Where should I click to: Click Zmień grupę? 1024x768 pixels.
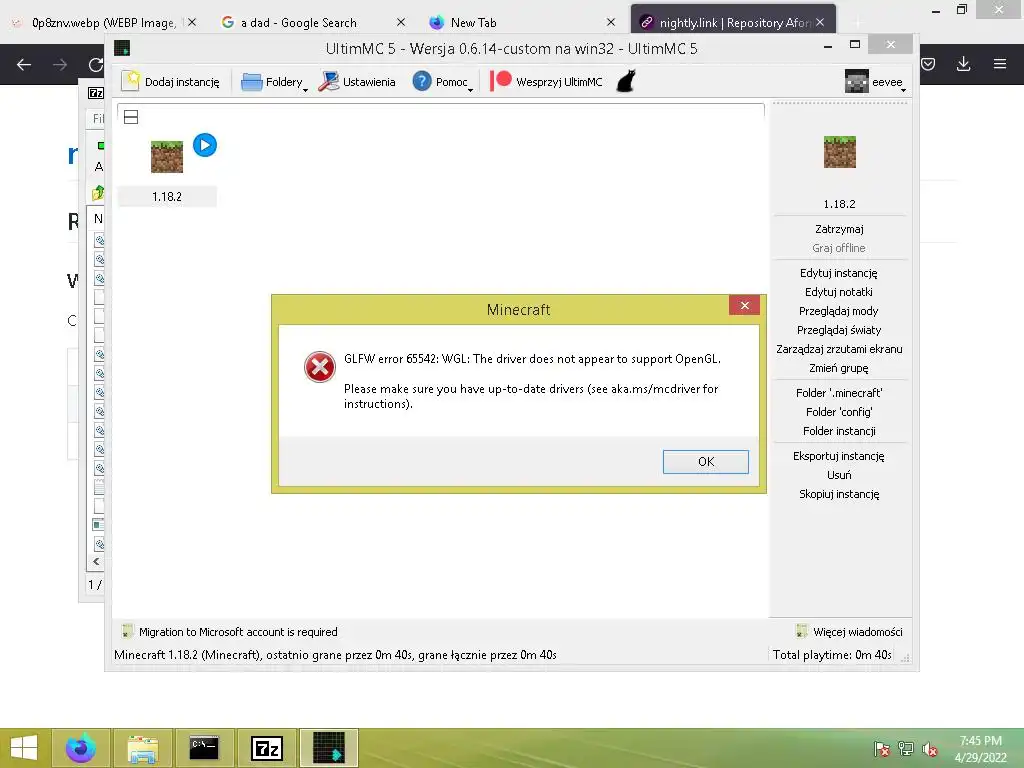pos(839,368)
